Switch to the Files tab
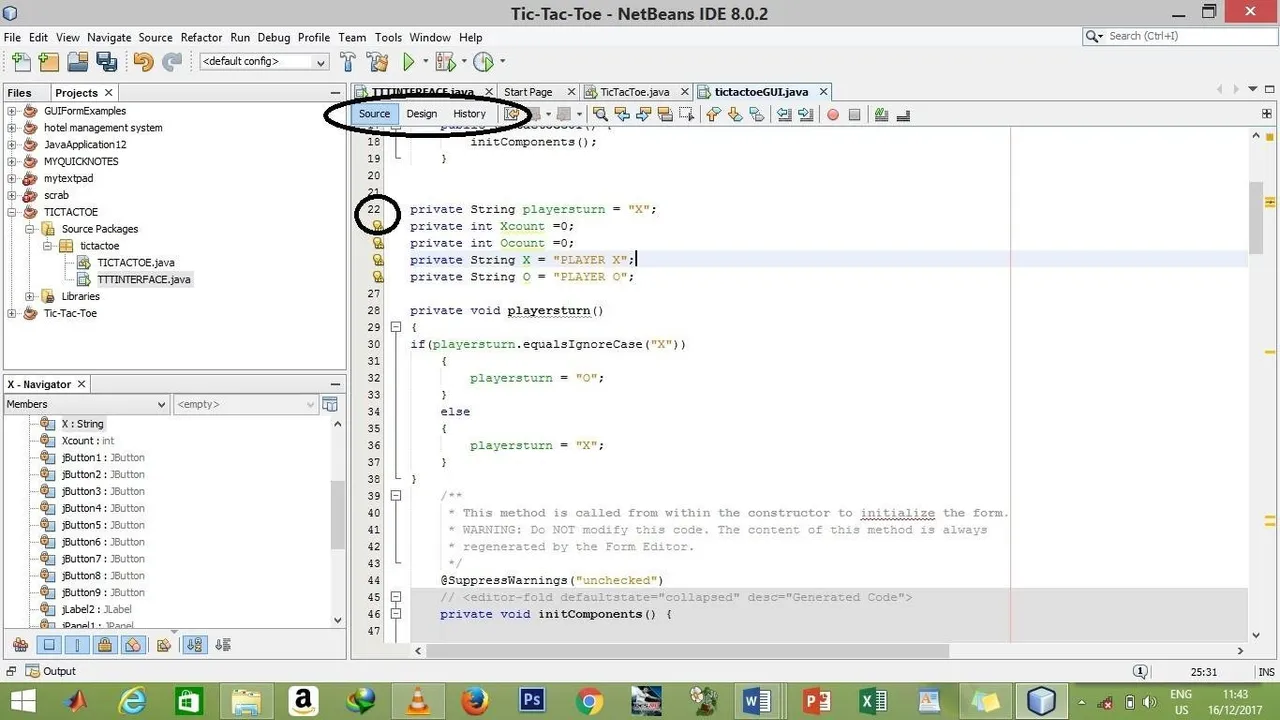Screen dimensions: 1280x720 click(20, 93)
